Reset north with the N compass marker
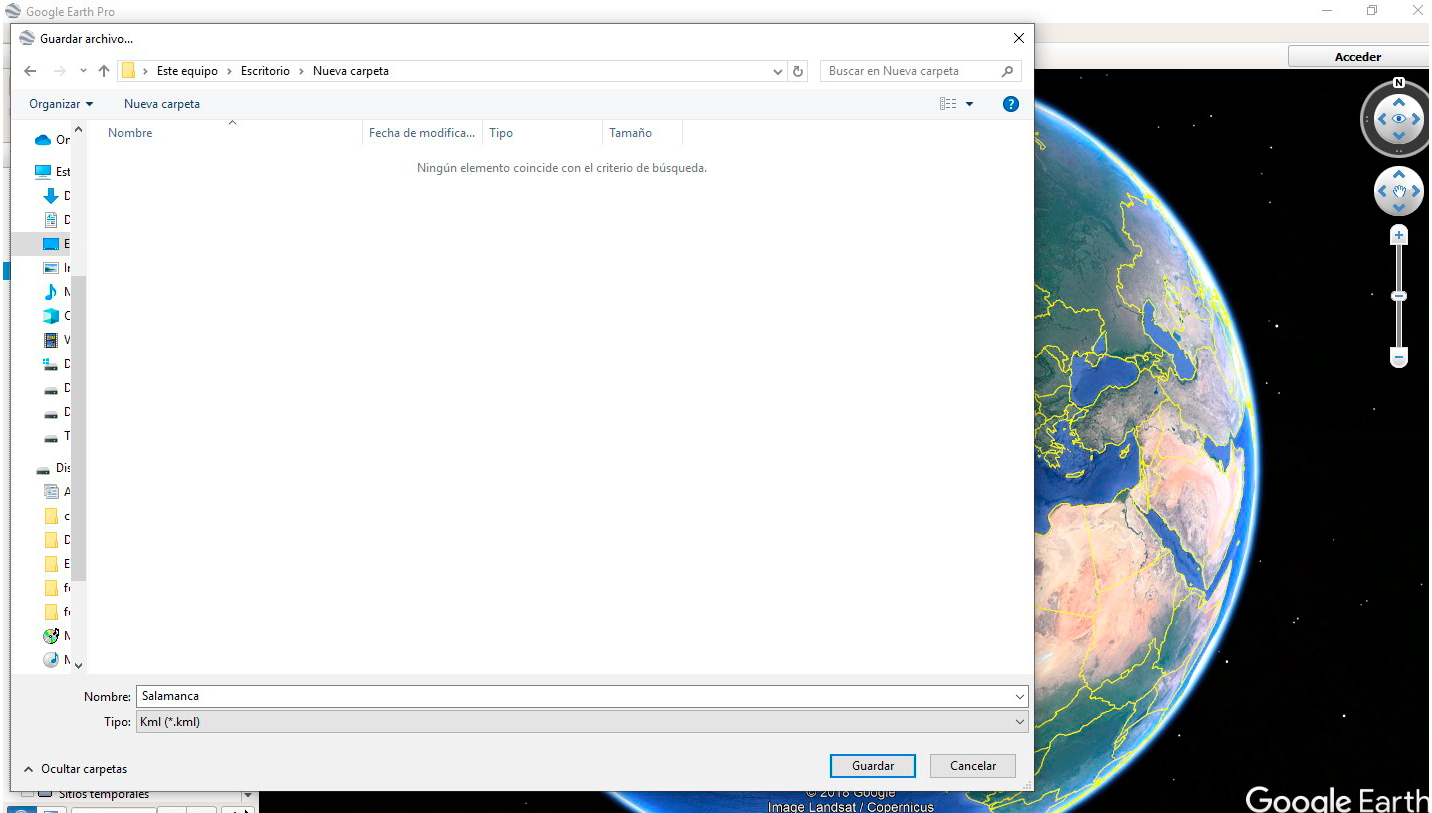Viewport: 1432px width, 813px height. pyautogui.click(x=1399, y=83)
